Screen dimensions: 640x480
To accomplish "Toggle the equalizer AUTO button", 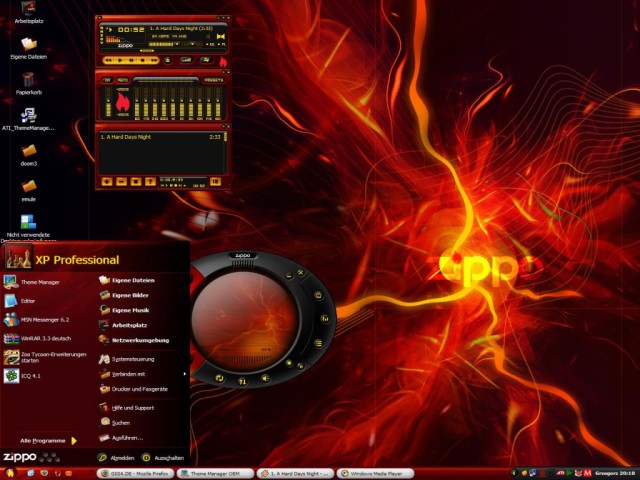I will click(122, 80).
